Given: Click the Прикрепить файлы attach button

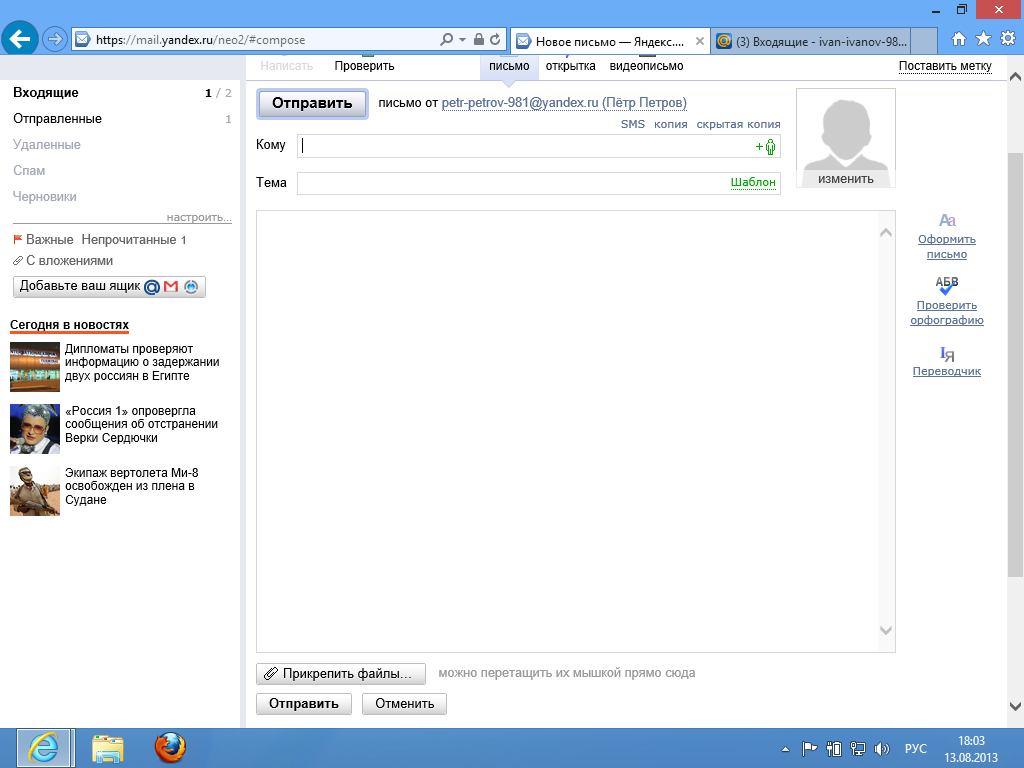Looking at the screenshot, I should coord(341,674).
